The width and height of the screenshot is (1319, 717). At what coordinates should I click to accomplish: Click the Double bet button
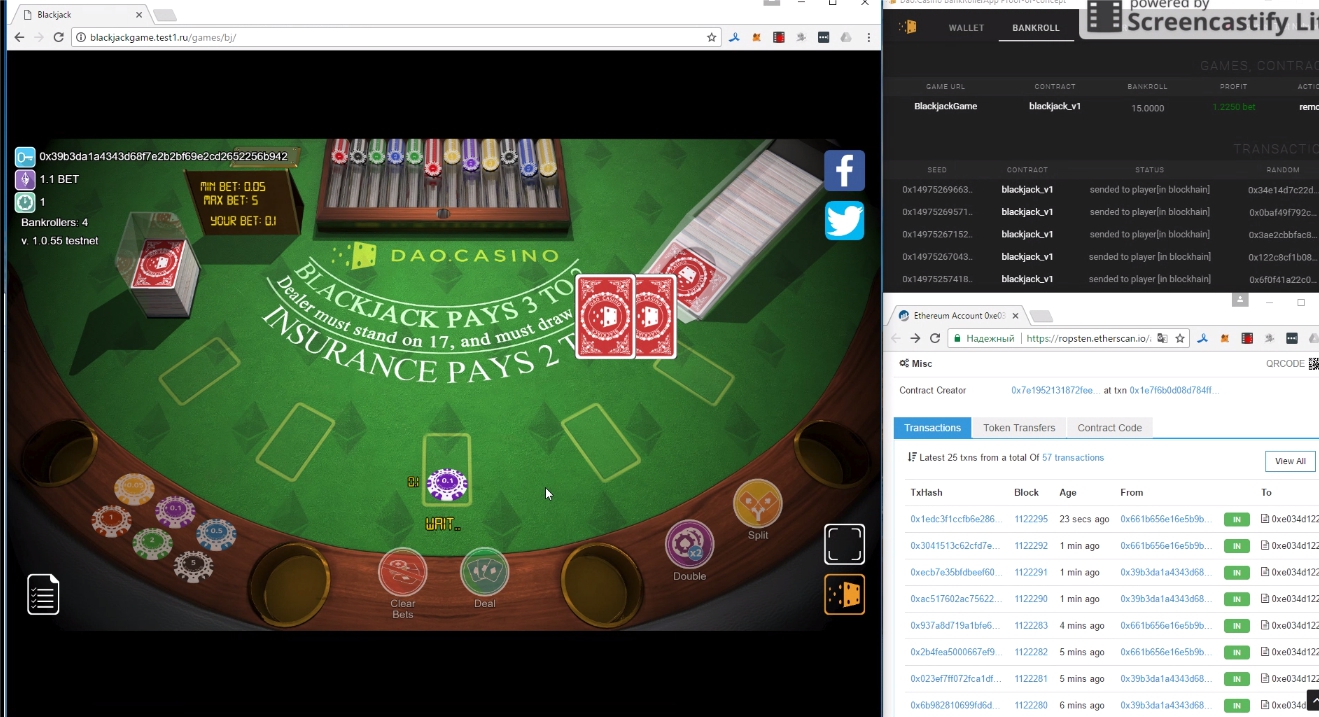(x=690, y=546)
